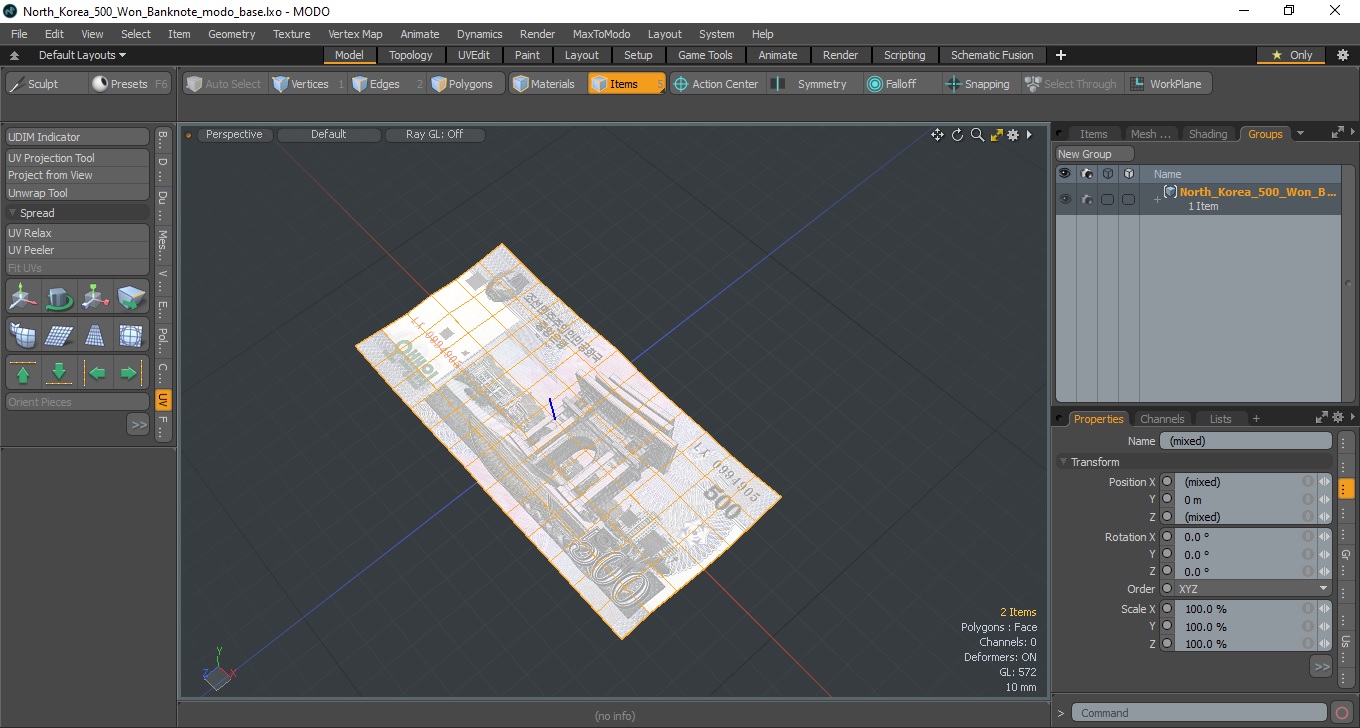
Task: Click the align left arrow icon
Action: click(x=95, y=373)
